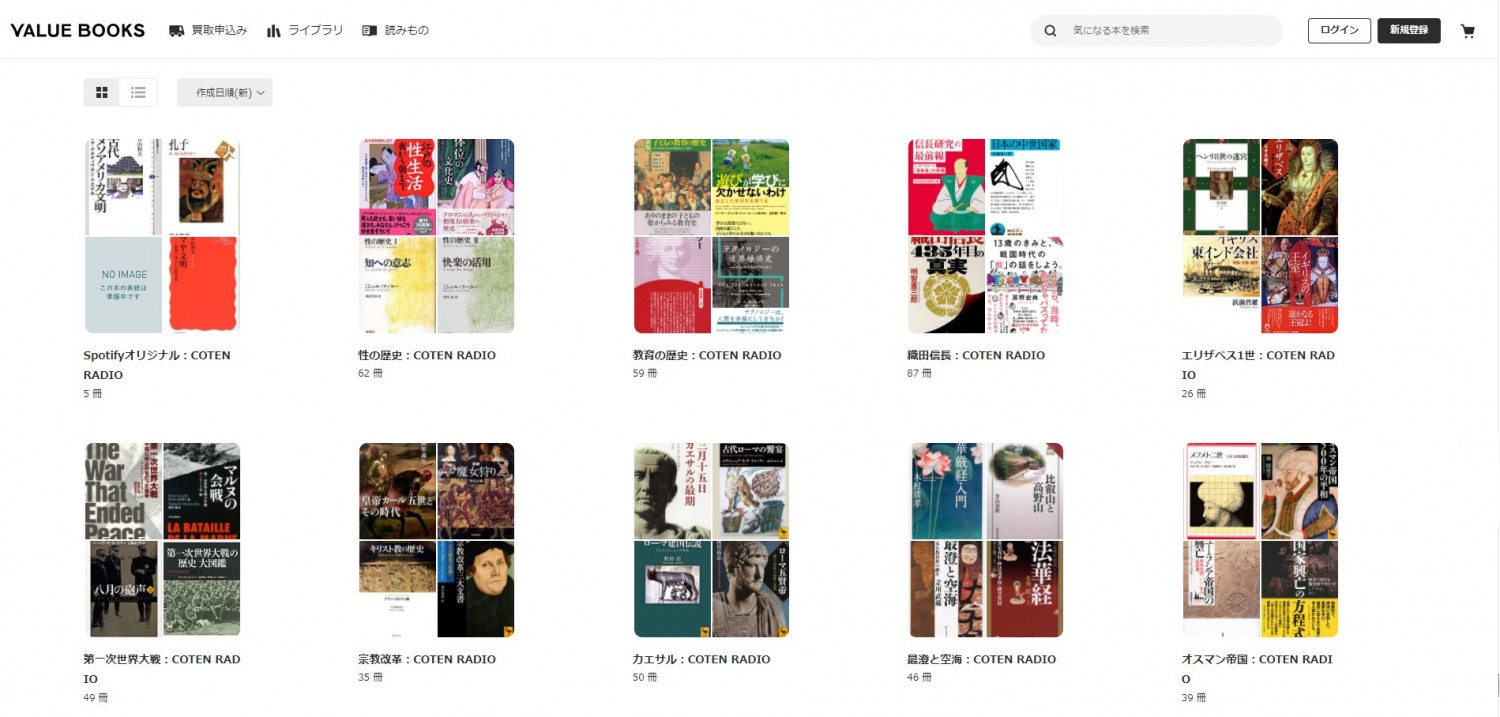
Task: Click the title 性の歴史：COTEN RADIO
Action: 427,355
